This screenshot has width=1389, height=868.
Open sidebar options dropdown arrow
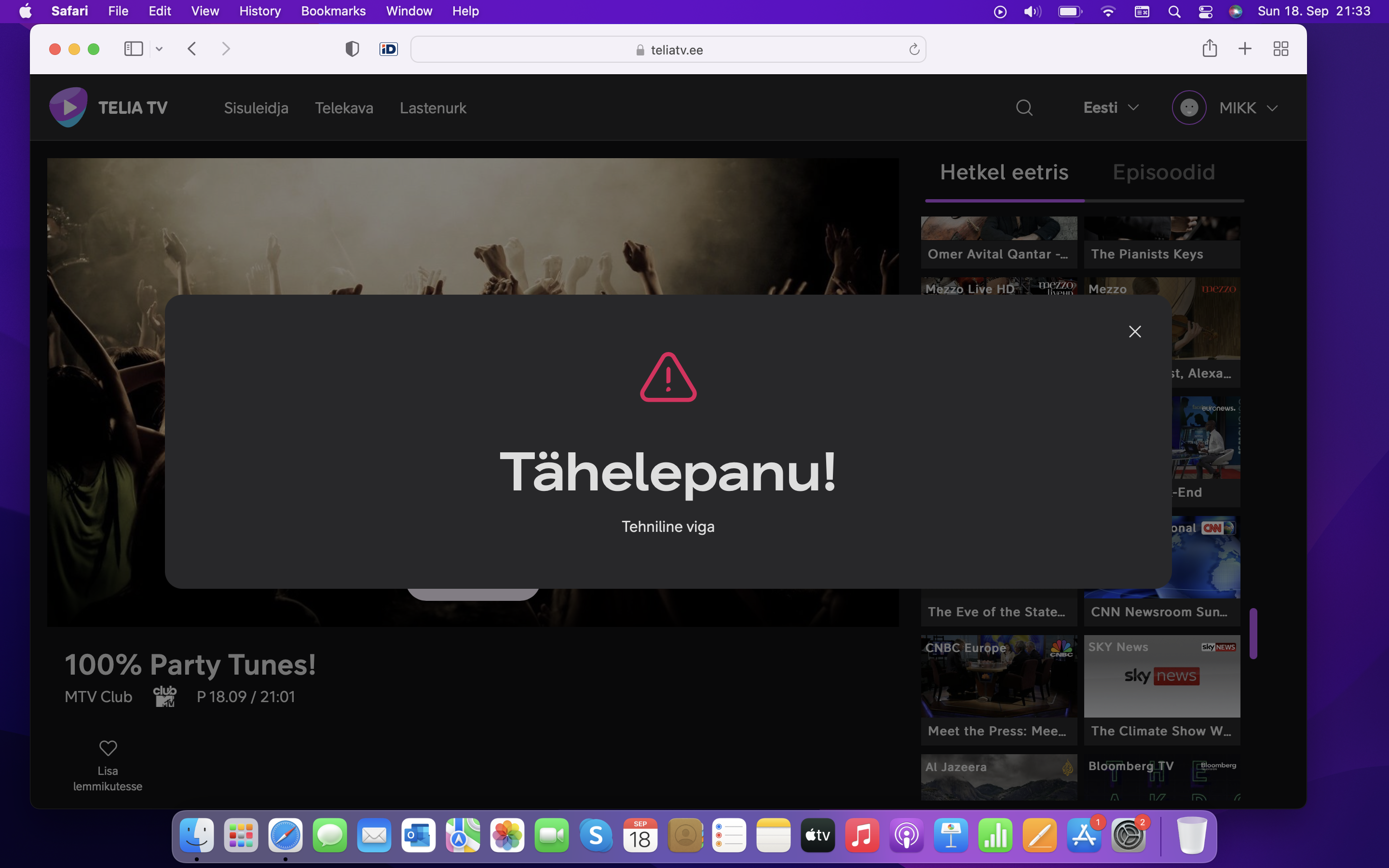click(x=159, y=49)
